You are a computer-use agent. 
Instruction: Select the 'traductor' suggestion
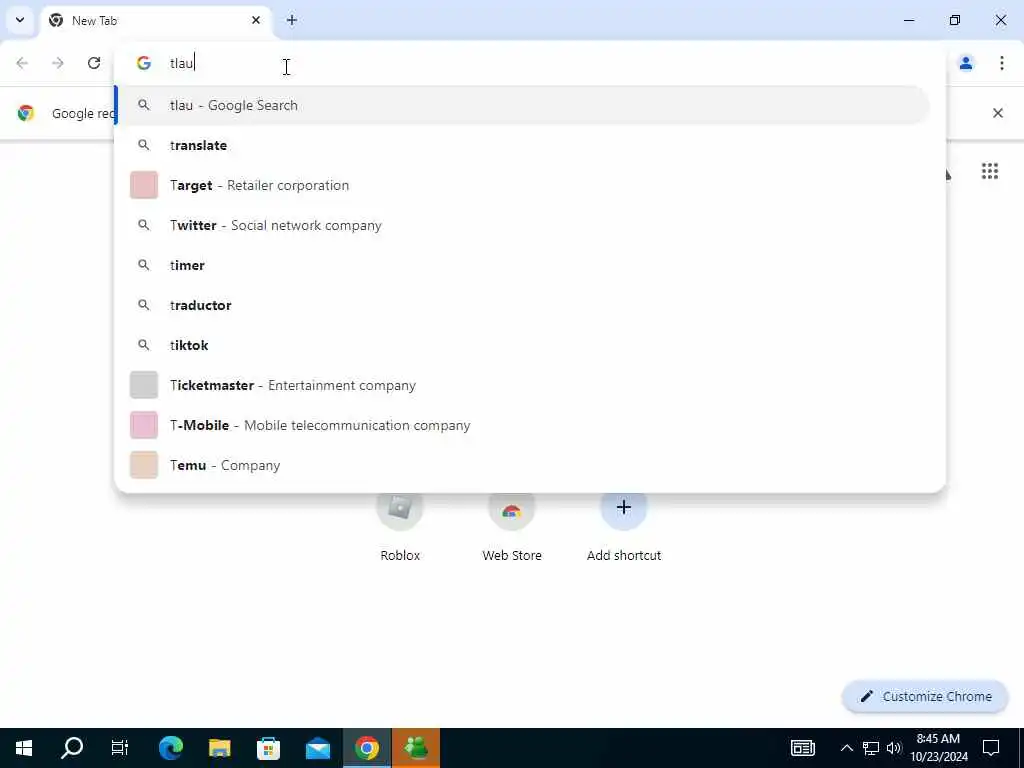[522, 305]
